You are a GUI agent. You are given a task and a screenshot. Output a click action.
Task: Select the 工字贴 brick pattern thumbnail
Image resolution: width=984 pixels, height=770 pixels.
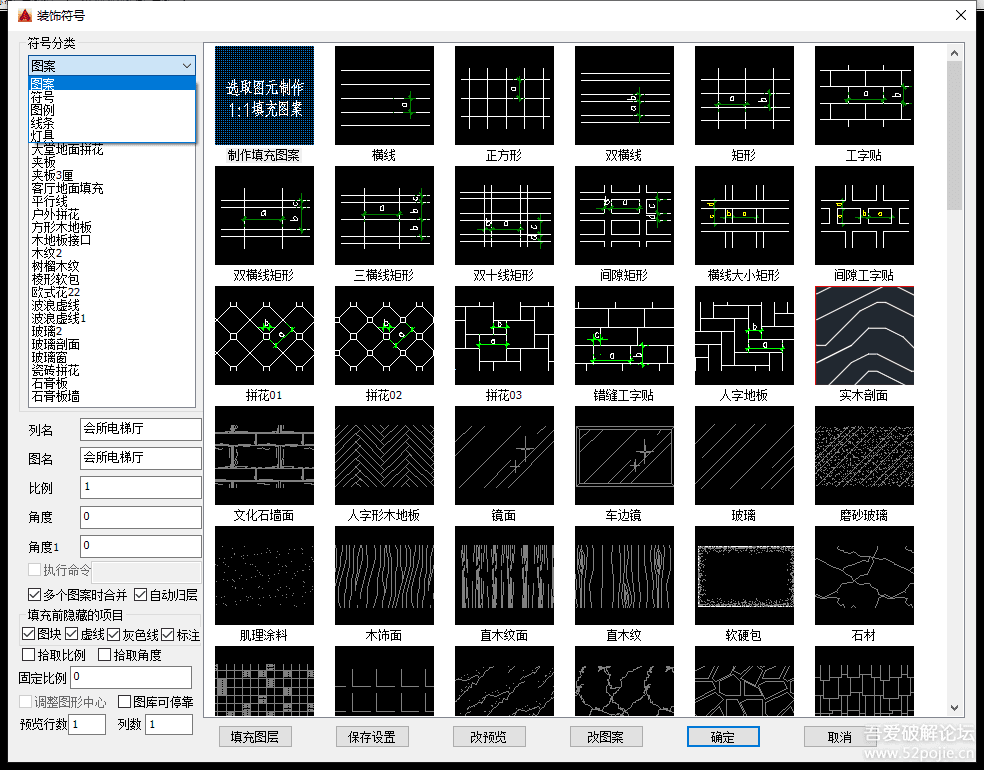pos(864,95)
